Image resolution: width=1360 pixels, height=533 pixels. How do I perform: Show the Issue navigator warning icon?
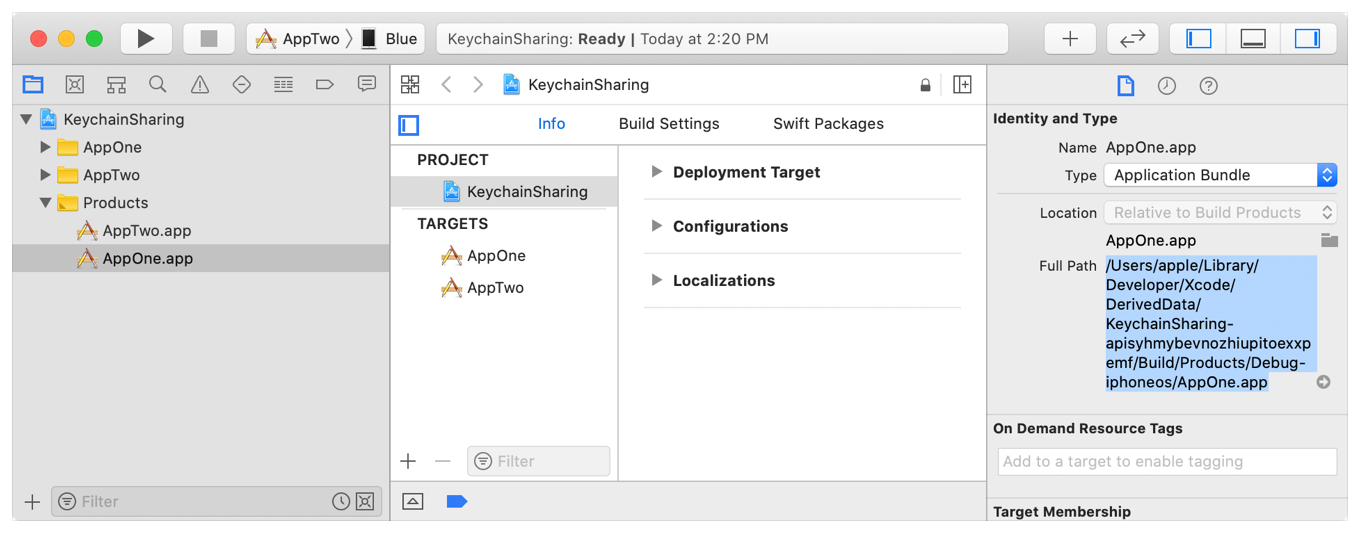(x=200, y=85)
